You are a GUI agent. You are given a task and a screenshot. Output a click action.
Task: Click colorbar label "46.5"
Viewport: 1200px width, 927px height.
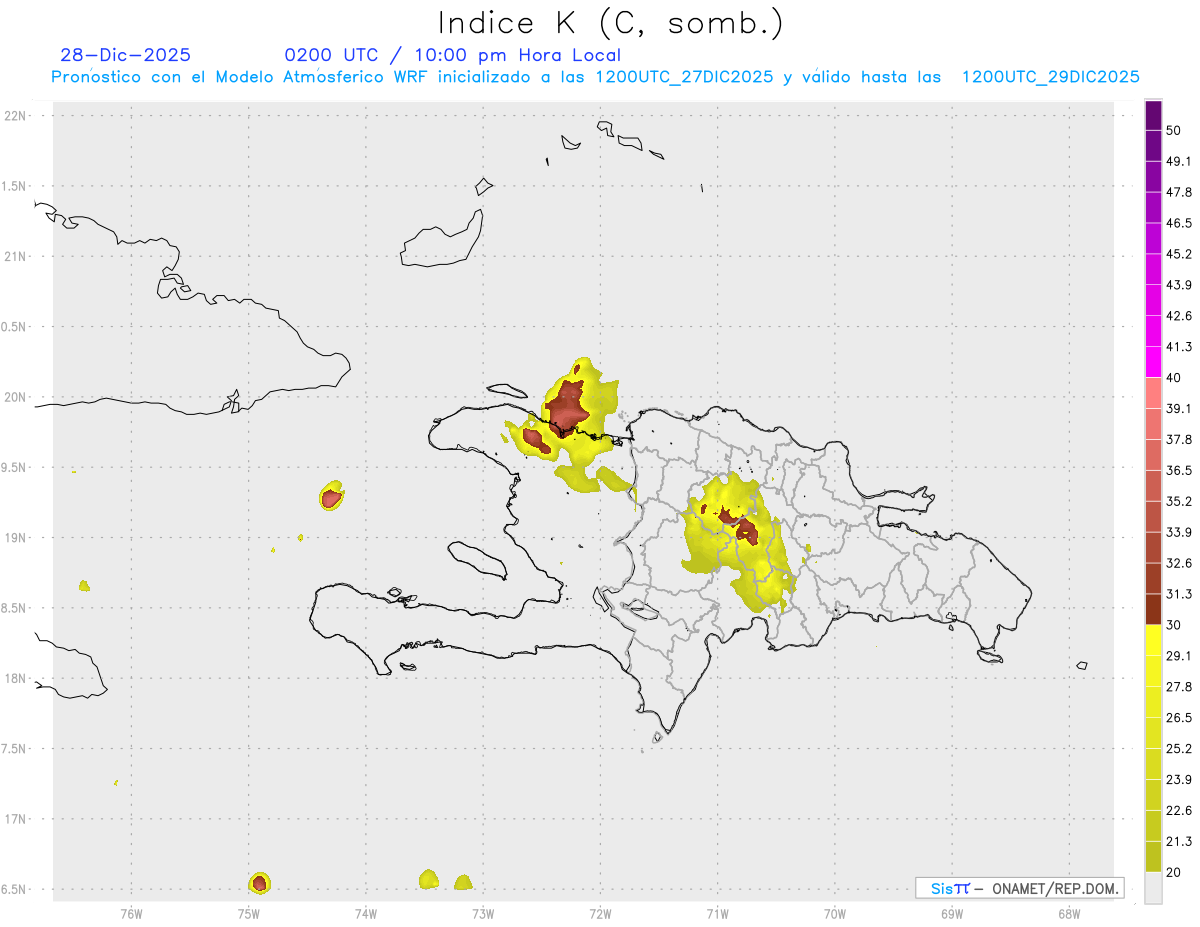pos(1178,223)
